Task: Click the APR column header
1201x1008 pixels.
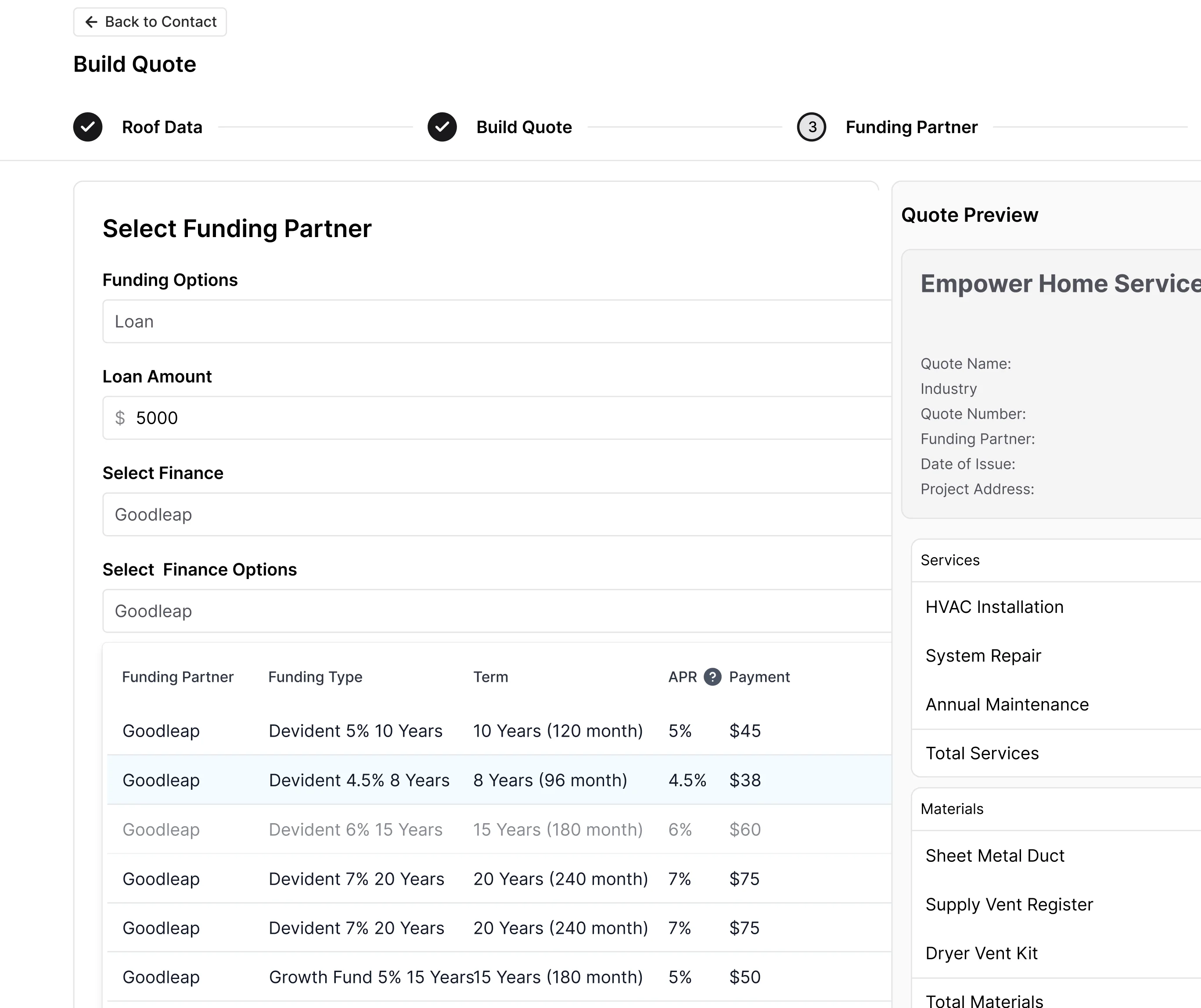Action: coord(683,677)
